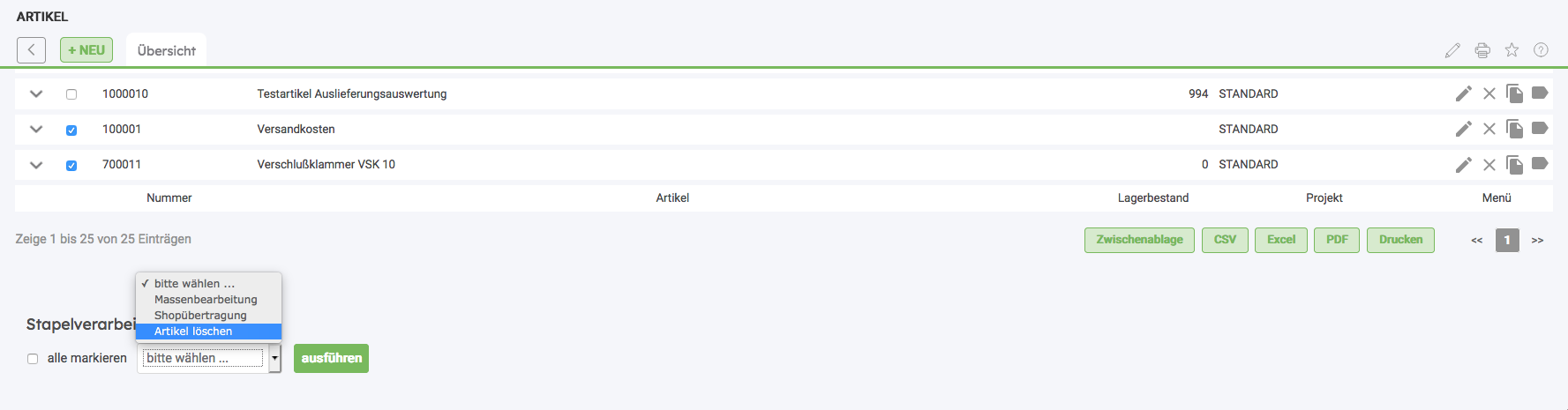1568x410 pixels.
Task: Check the checkbox for article 1000010
Action: 71,94
